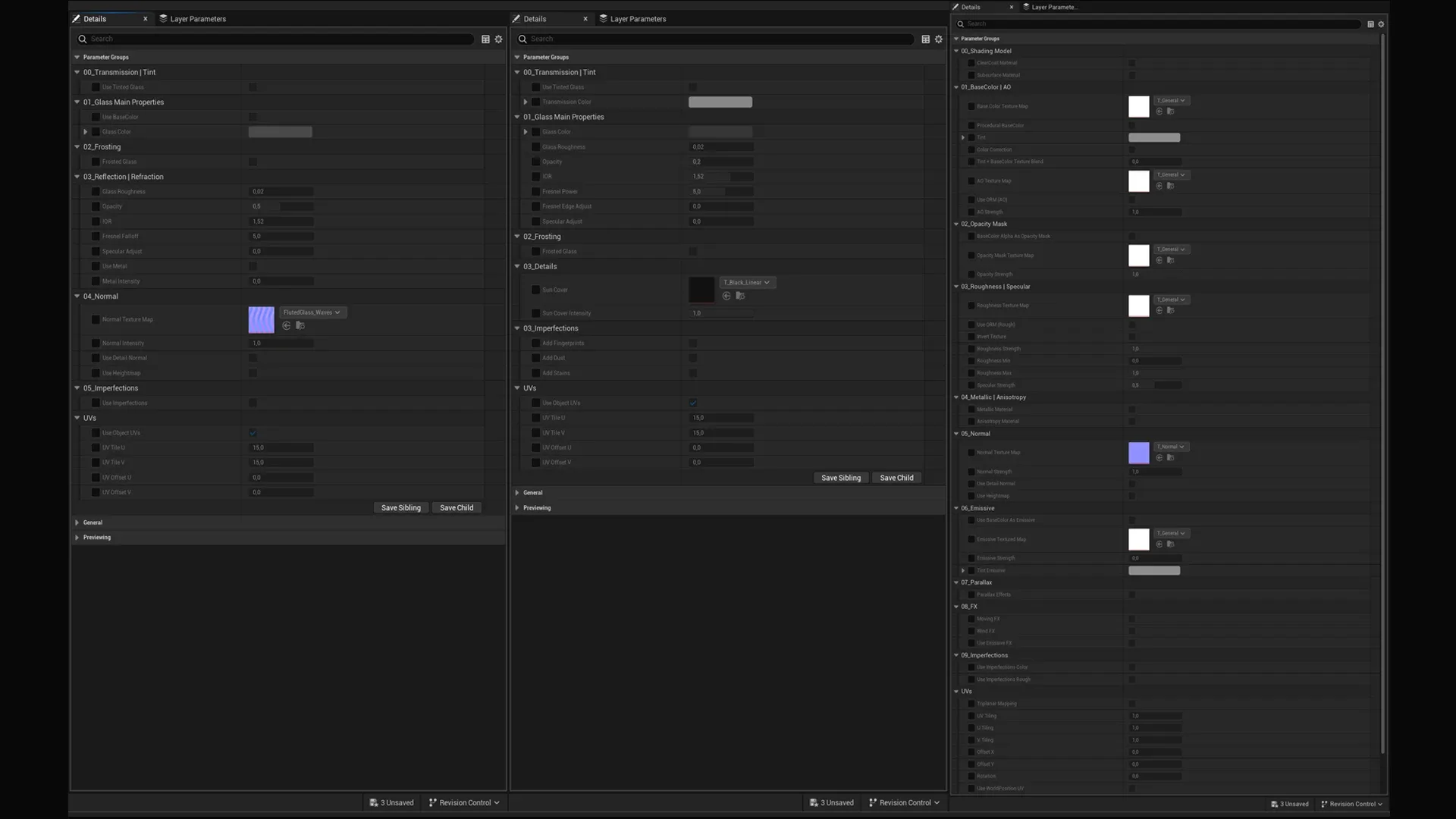Switch to the Layer Parameters tab
This screenshot has width=1456, height=819.
pos(193,19)
